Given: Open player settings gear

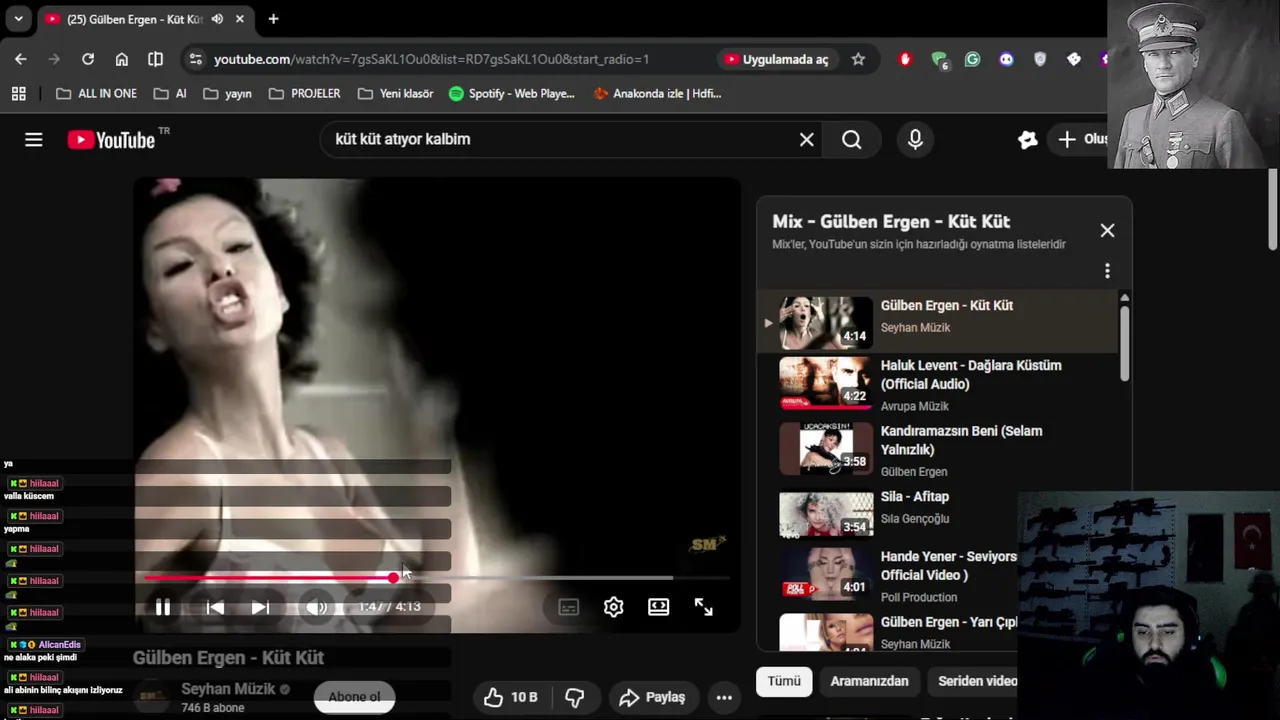Looking at the screenshot, I should point(613,607).
